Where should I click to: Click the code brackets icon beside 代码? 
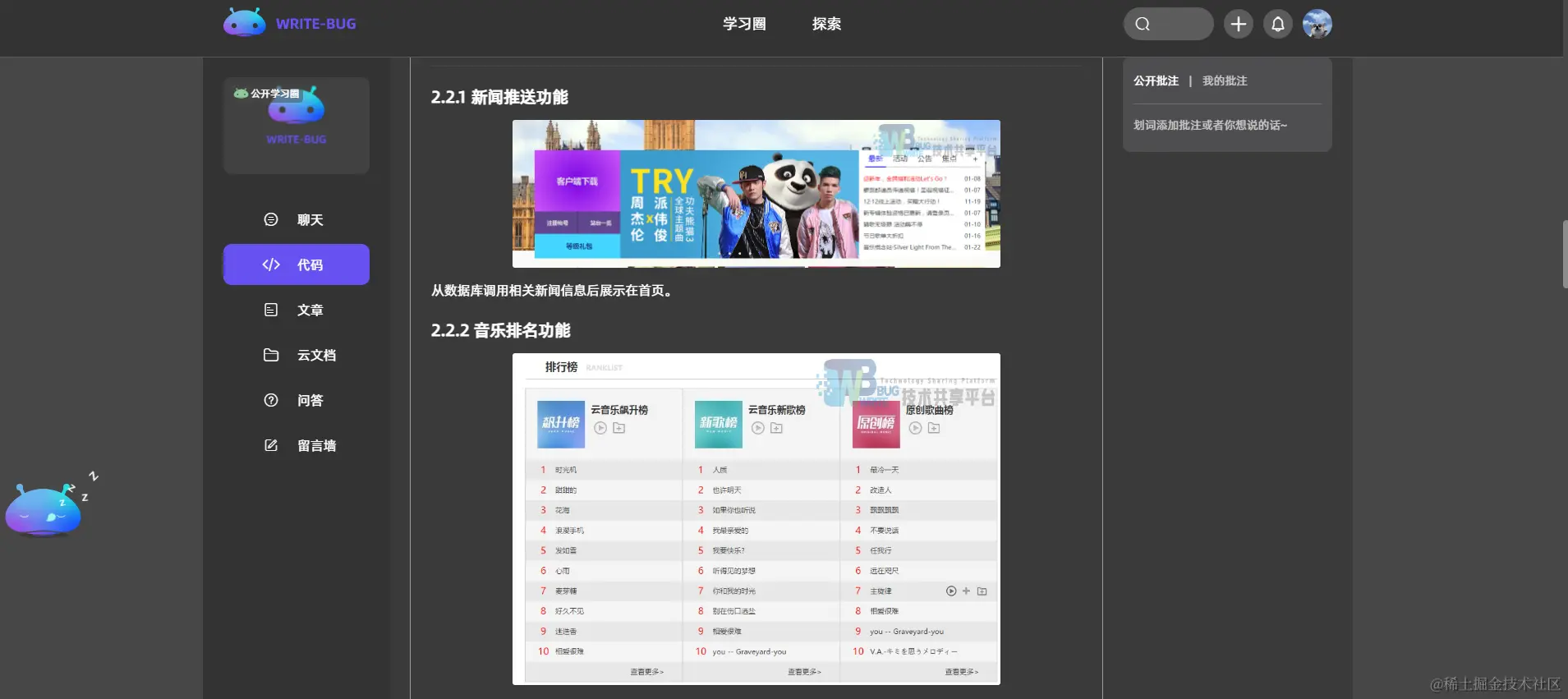pyautogui.click(x=271, y=264)
